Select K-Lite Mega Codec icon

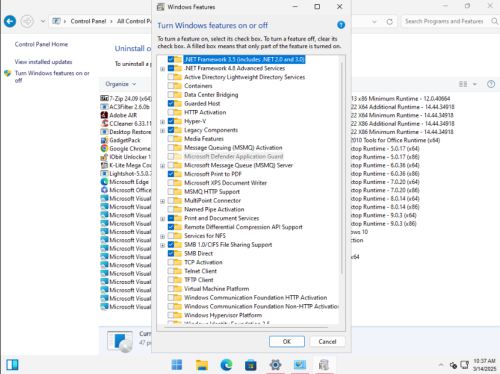[104, 165]
